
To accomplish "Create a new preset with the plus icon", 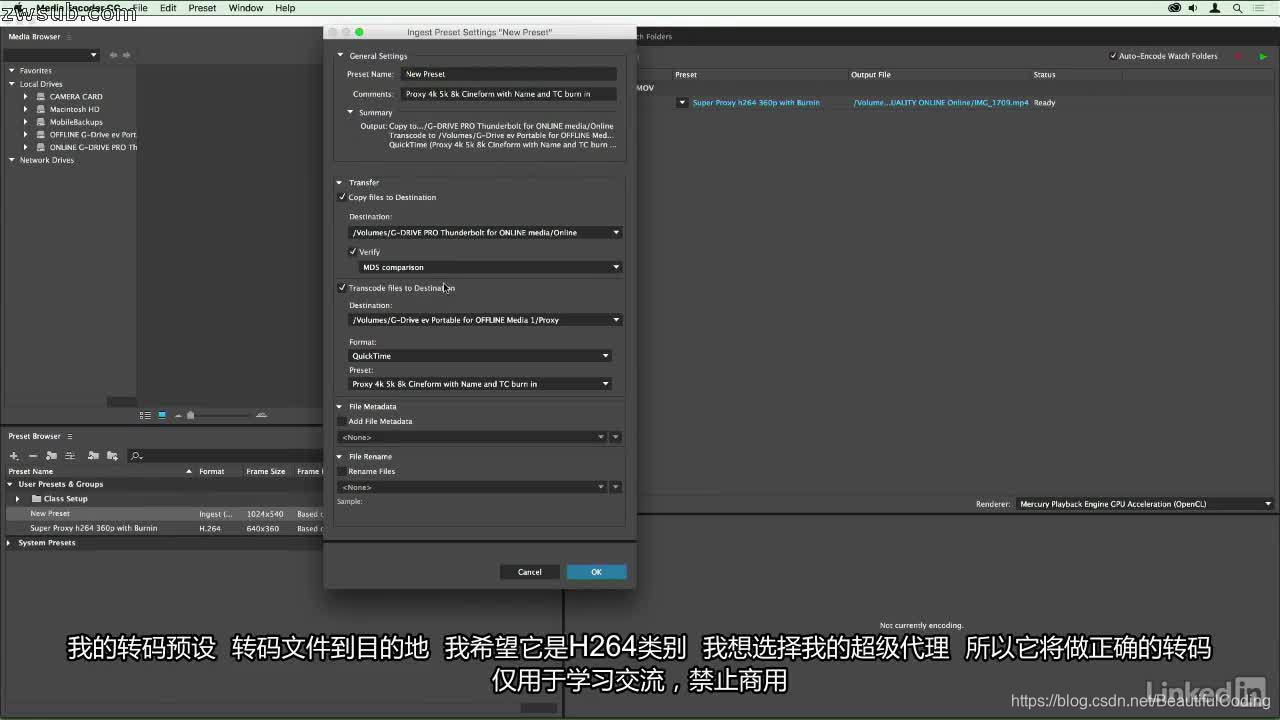I will [x=14, y=456].
